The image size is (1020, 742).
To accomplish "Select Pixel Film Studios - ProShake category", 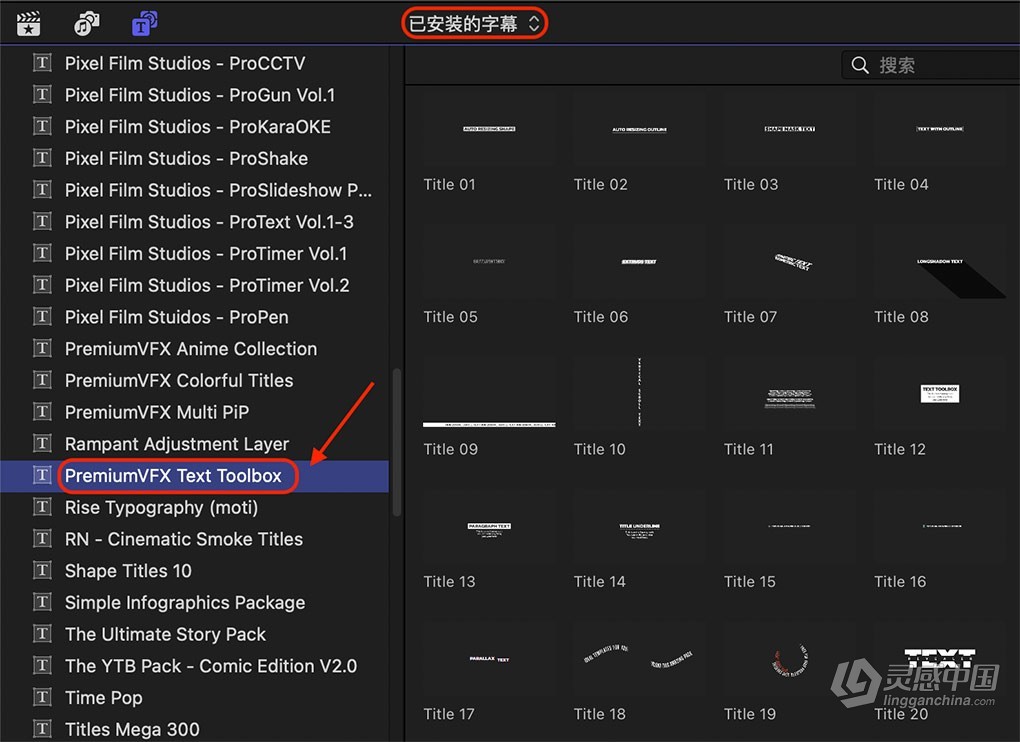I will (195, 159).
